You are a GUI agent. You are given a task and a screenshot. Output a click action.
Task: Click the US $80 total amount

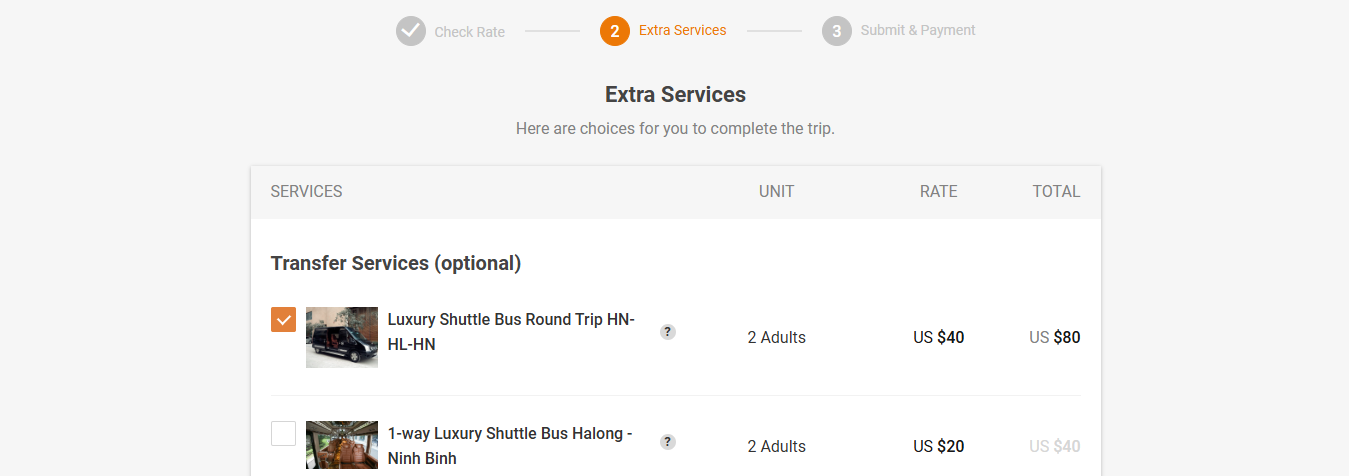tap(1054, 337)
